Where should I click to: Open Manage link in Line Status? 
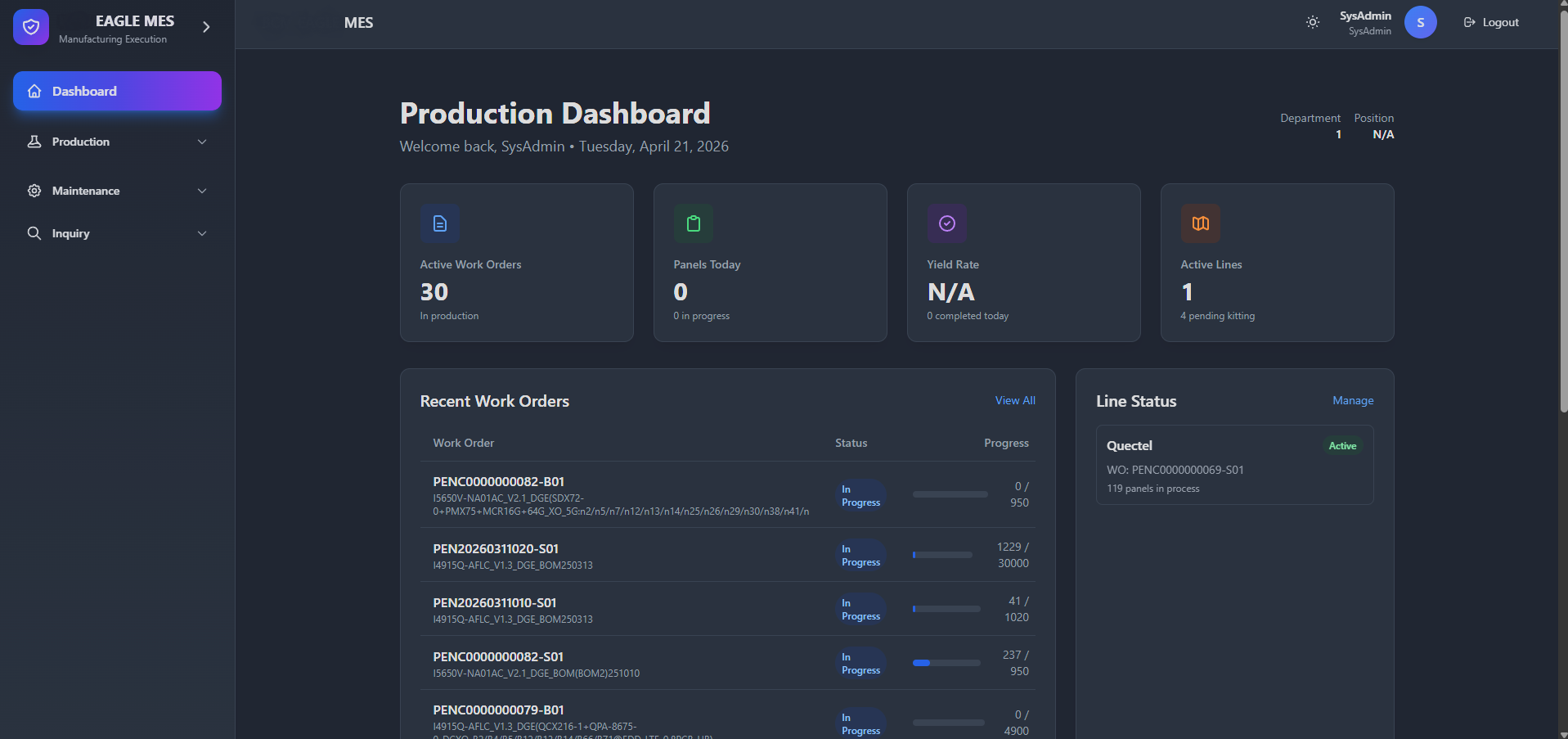pyautogui.click(x=1353, y=400)
